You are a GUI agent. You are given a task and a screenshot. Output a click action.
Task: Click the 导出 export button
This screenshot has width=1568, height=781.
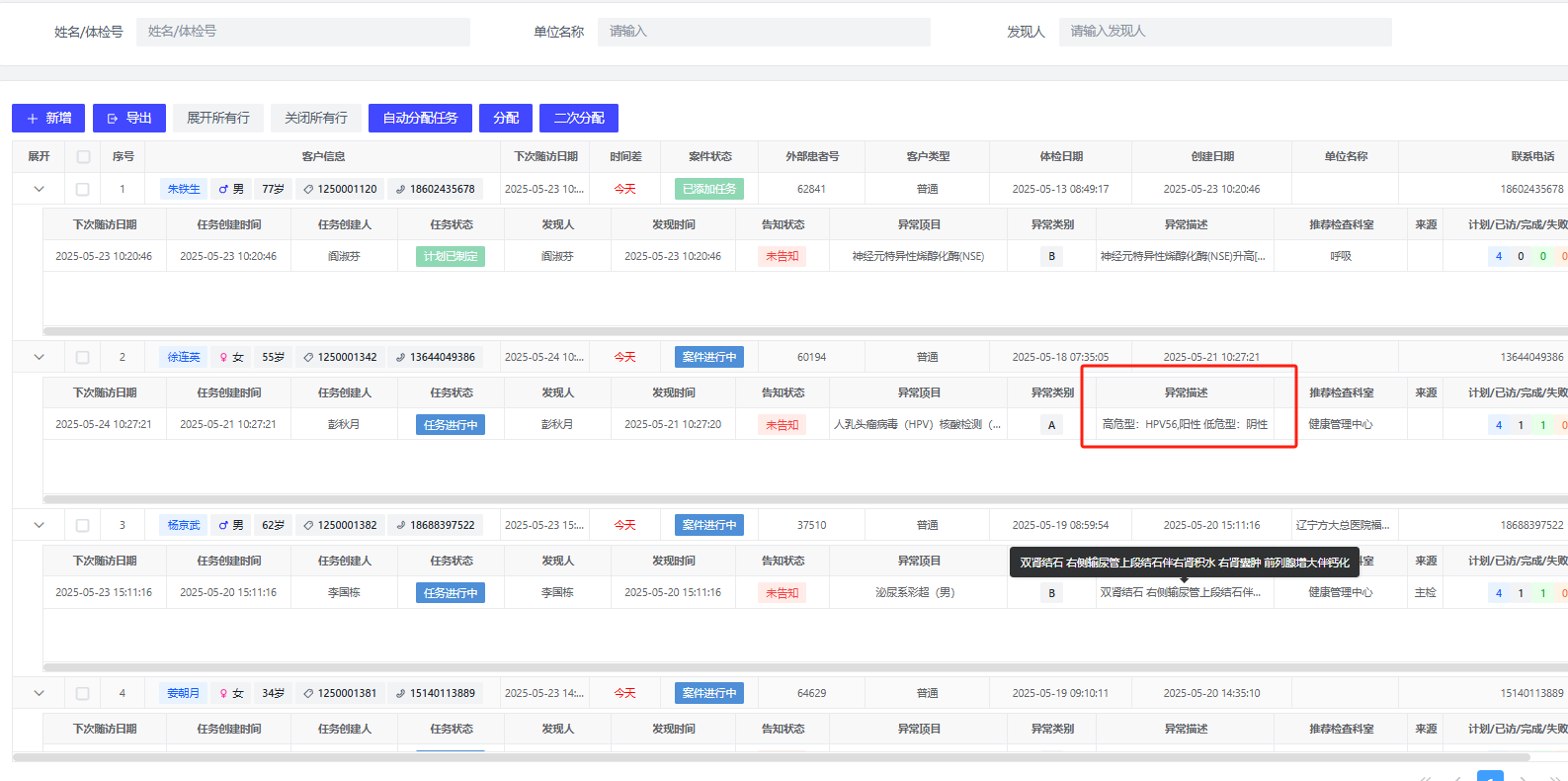[x=129, y=118]
